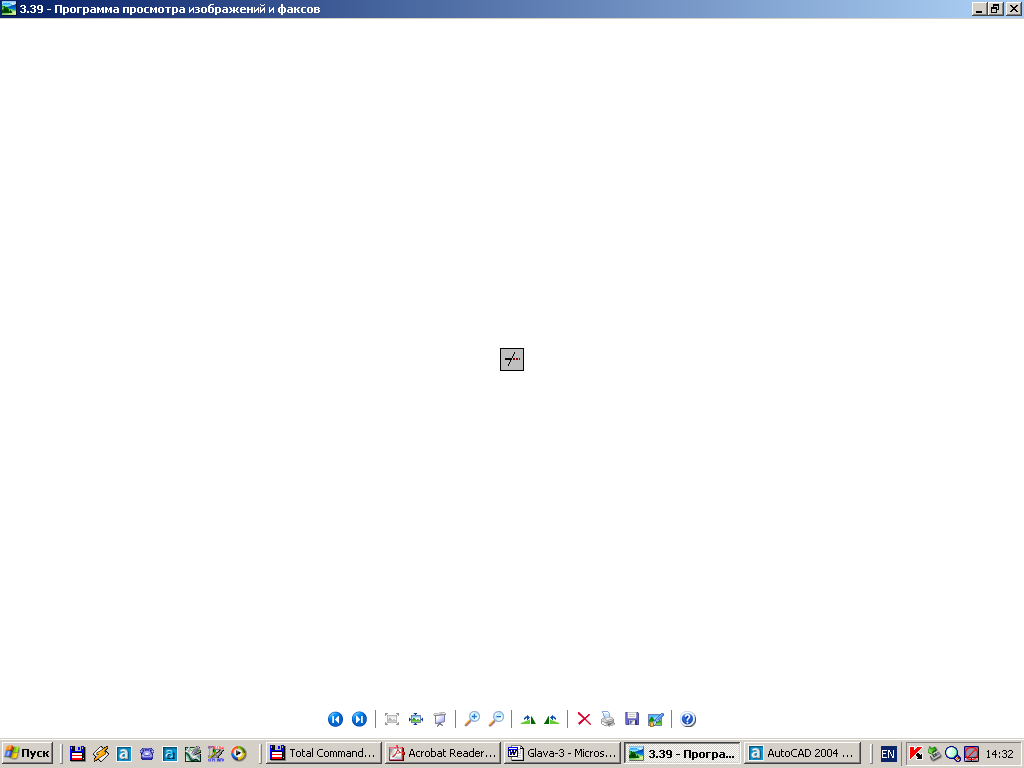Rotate the image counterclockwise
The width and height of the screenshot is (1024, 768).
click(x=552, y=719)
